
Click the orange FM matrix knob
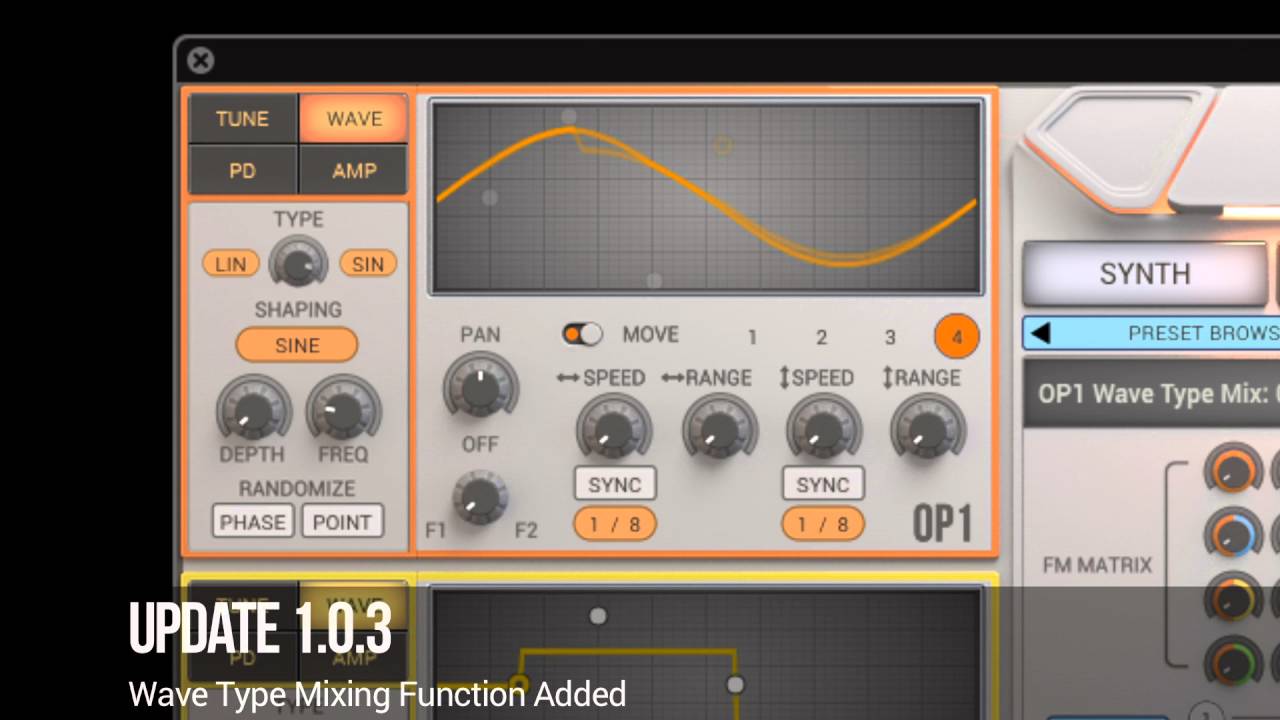pos(1232,469)
